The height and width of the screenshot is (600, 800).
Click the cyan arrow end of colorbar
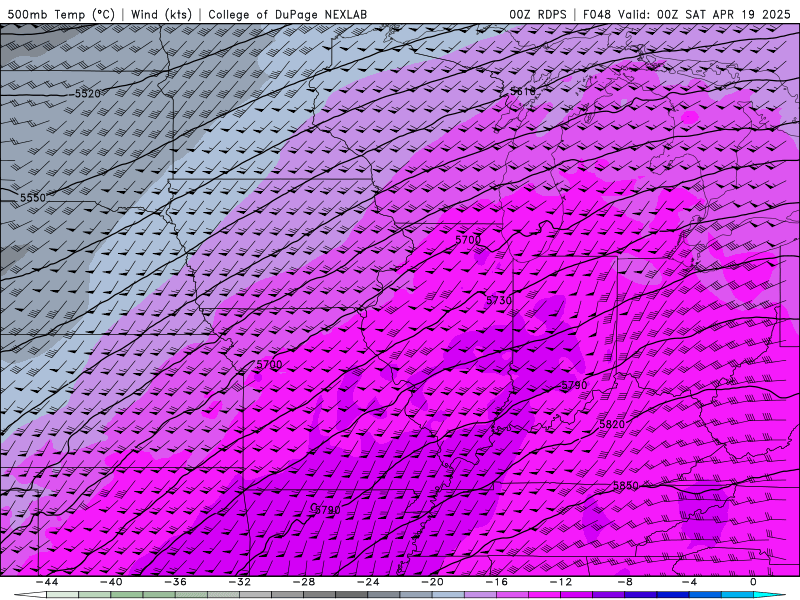[769, 594]
